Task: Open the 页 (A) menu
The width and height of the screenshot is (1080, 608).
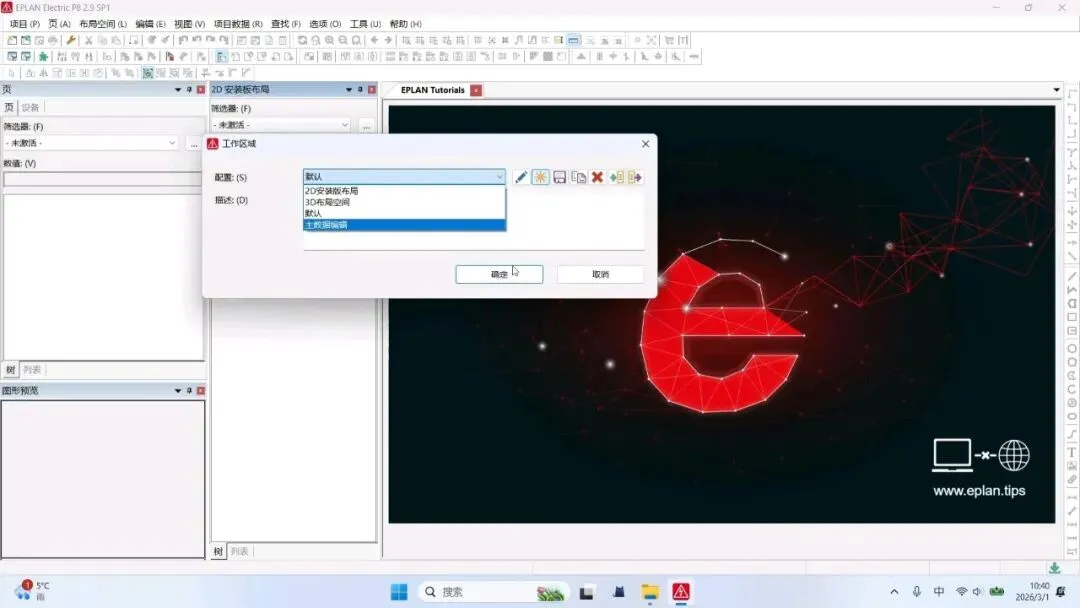Action: coord(59,24)
